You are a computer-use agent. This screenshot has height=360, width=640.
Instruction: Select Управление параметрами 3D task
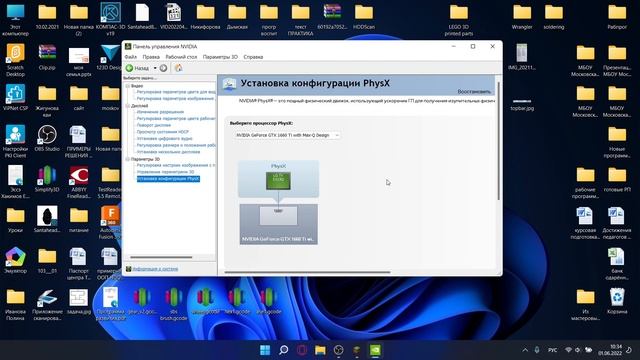165,172
